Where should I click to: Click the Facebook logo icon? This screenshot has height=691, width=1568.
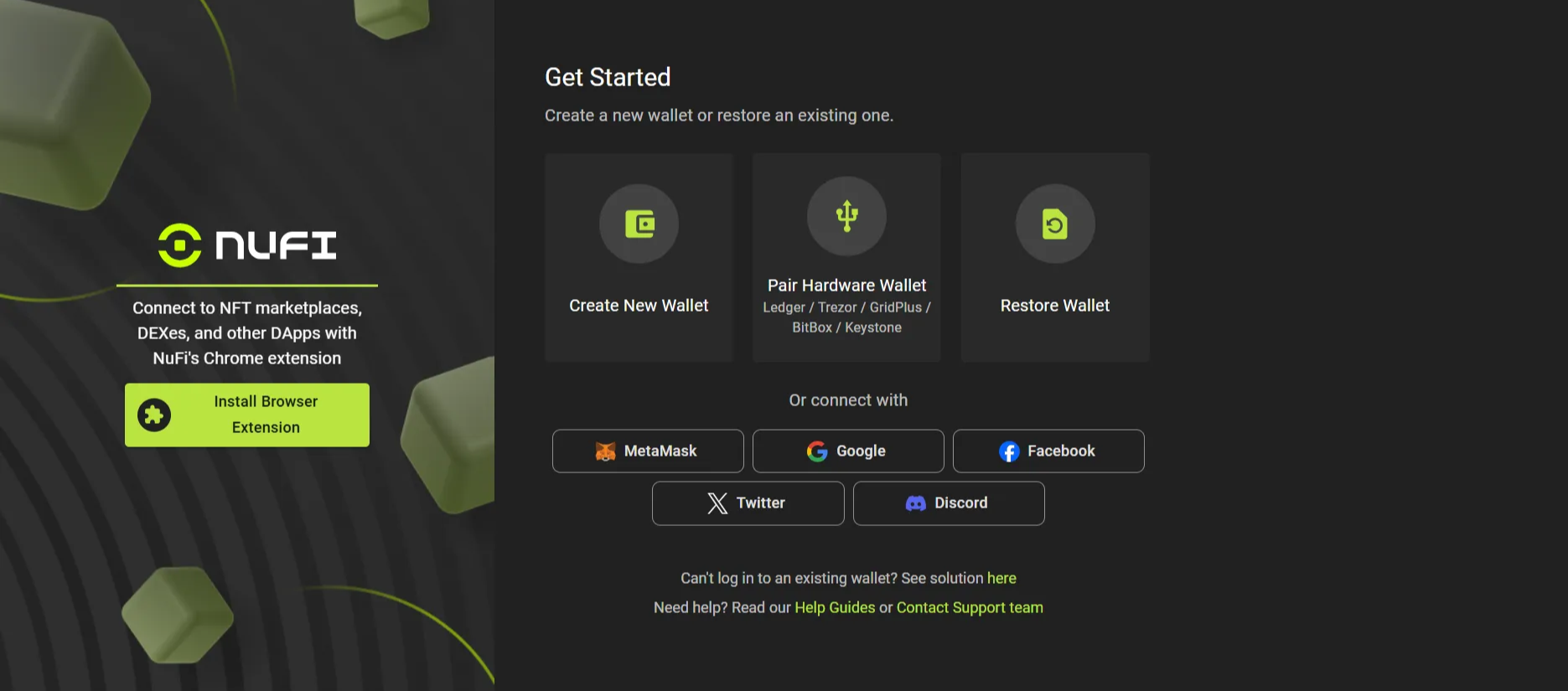(x=1009, y=451)
